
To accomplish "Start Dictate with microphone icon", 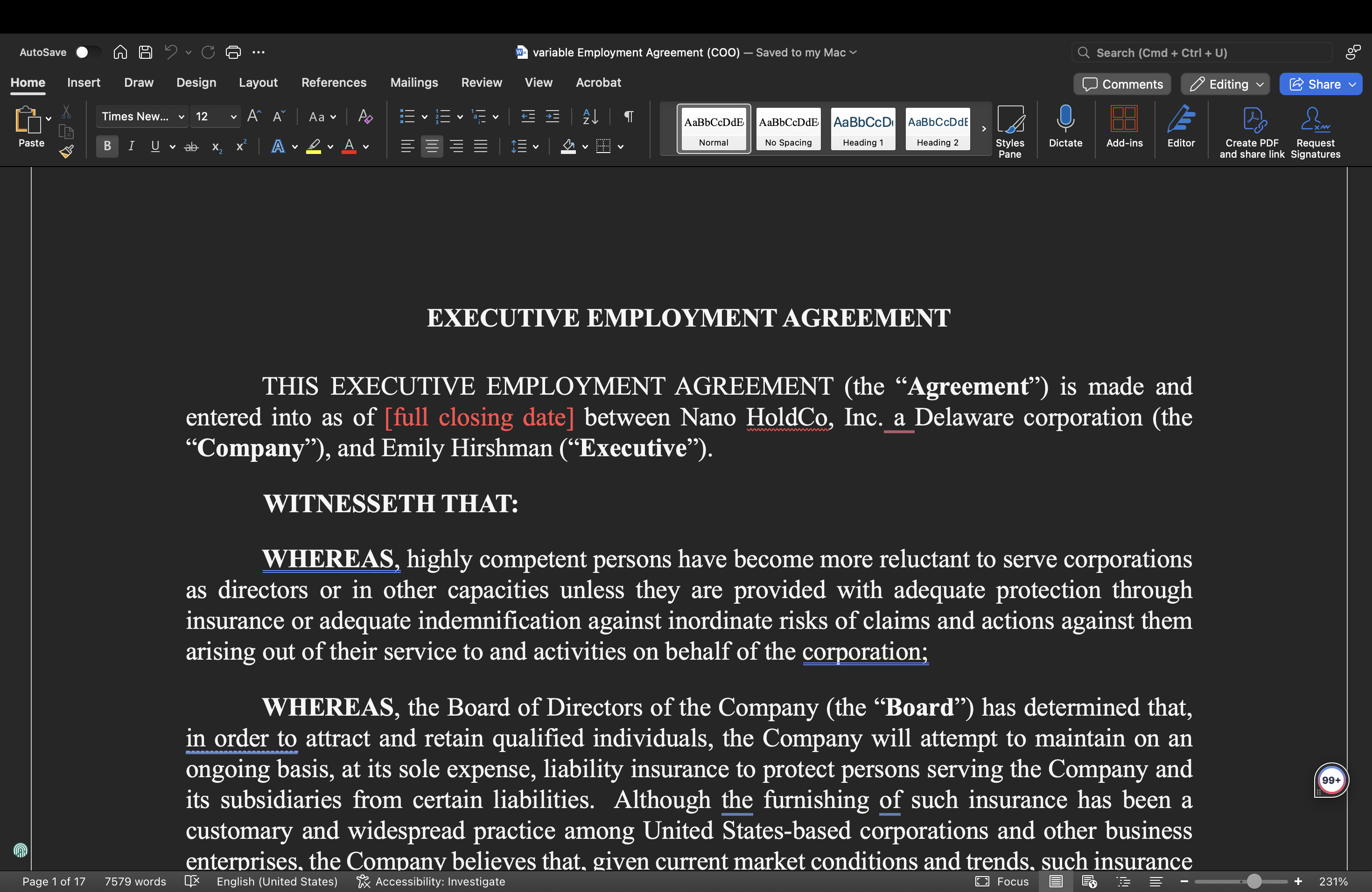I will 1065,127.
